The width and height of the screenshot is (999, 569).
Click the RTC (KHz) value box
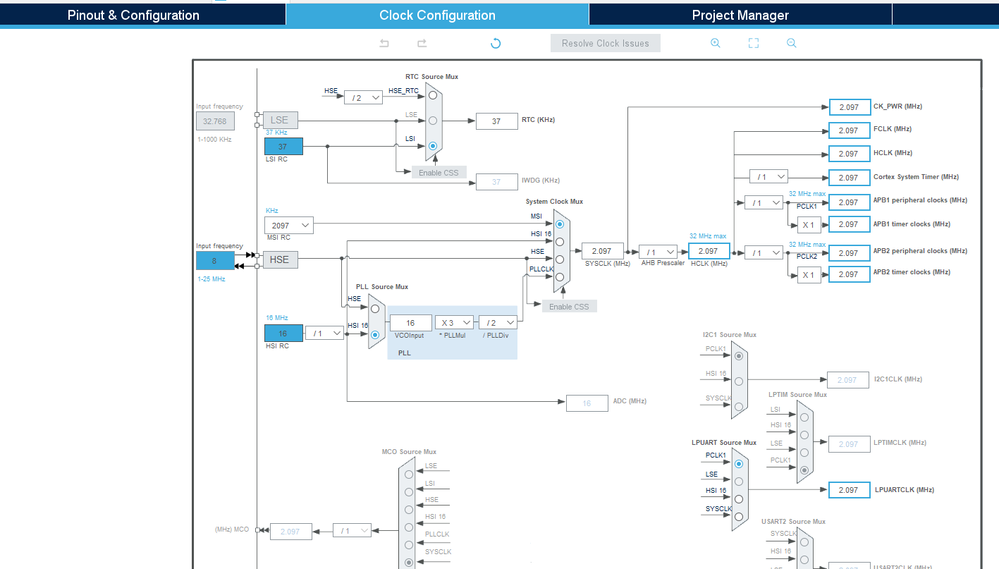(x=496, y=121)
